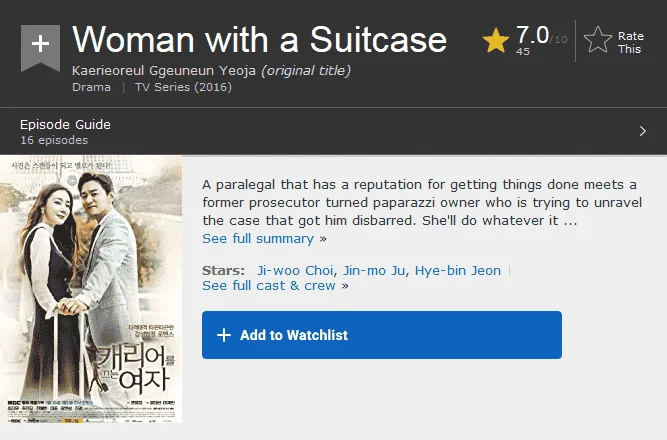Click the 45 ratings count
667x440 pixels.
click(523, 51)
